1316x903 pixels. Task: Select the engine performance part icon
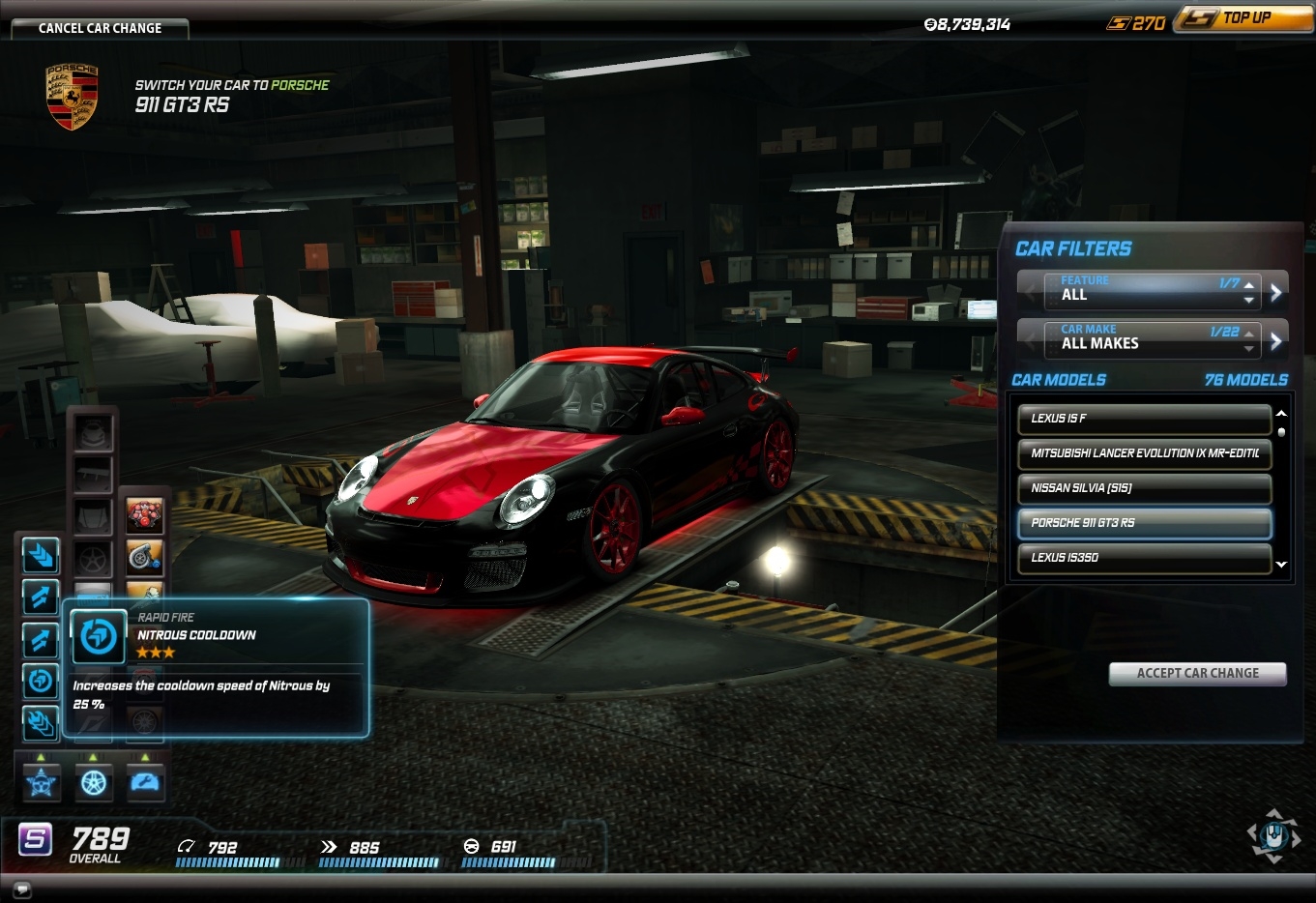(x=145, y=515)
